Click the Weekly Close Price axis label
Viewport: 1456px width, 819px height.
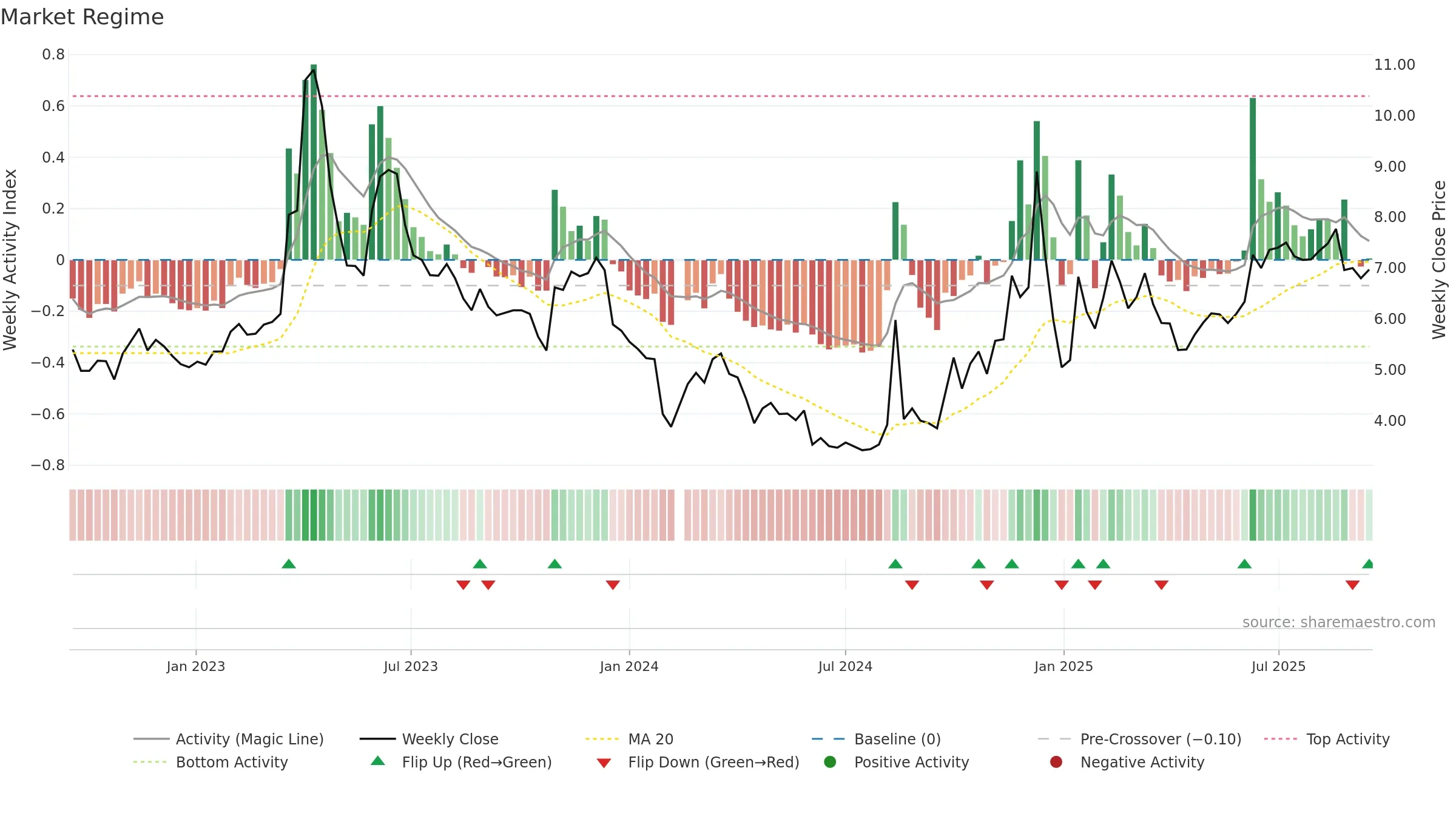(1439, 260)
